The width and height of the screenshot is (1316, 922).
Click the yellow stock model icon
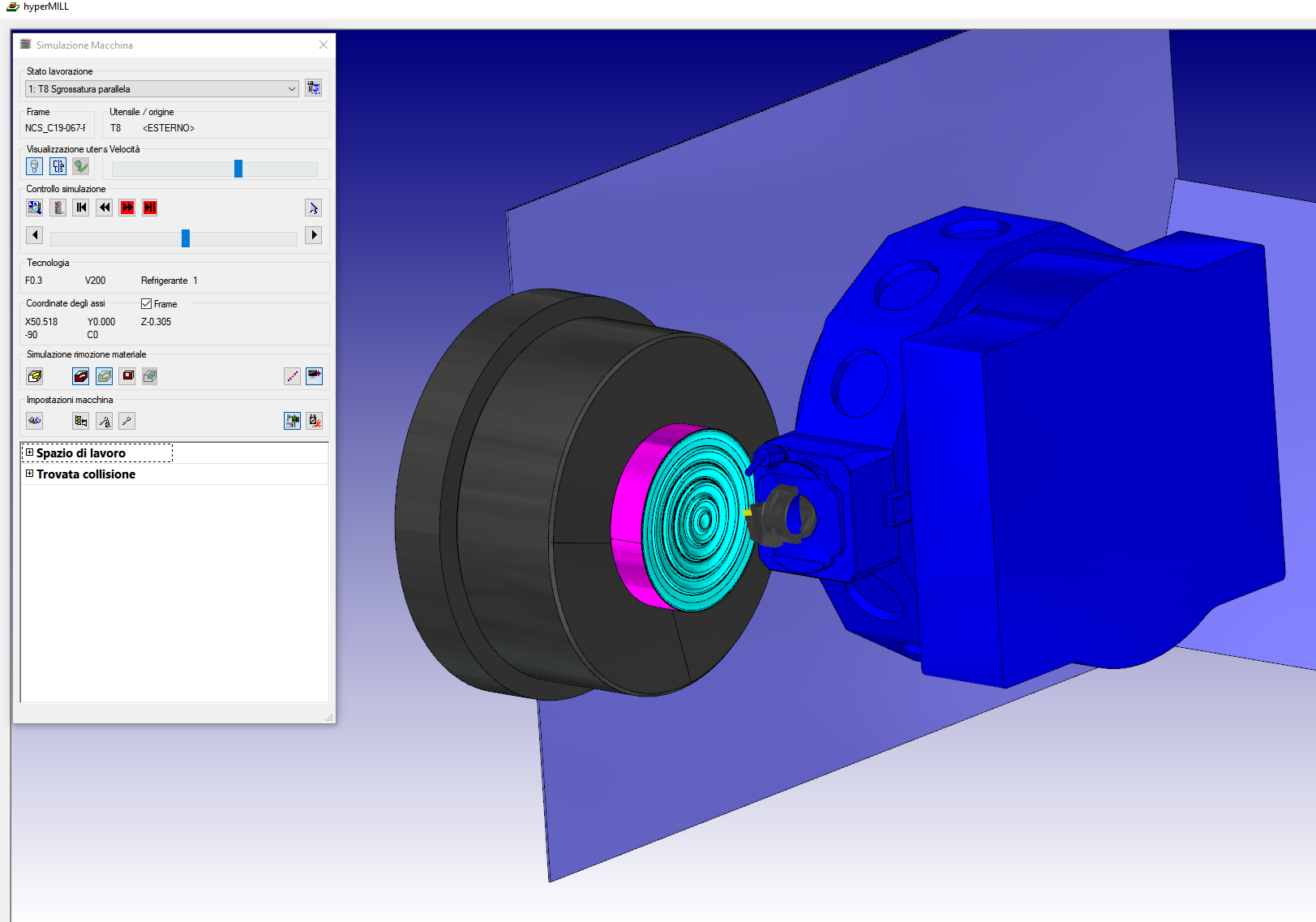tap(35, 376)
